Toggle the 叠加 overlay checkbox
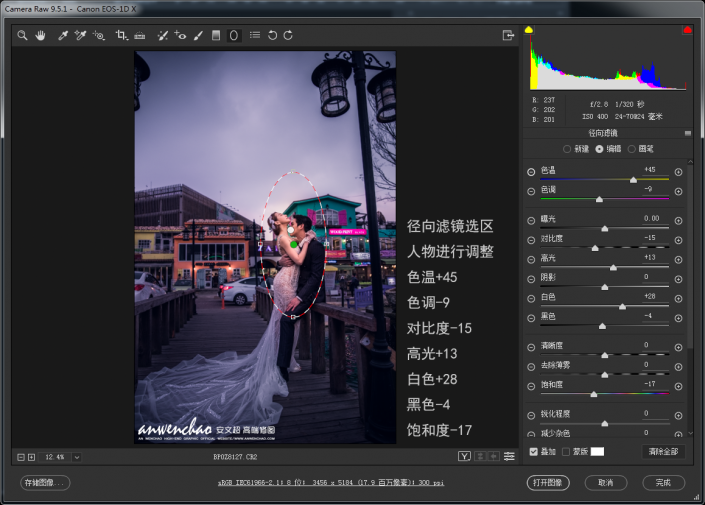This screenshot has width=705, height=505. click(534, 451)
